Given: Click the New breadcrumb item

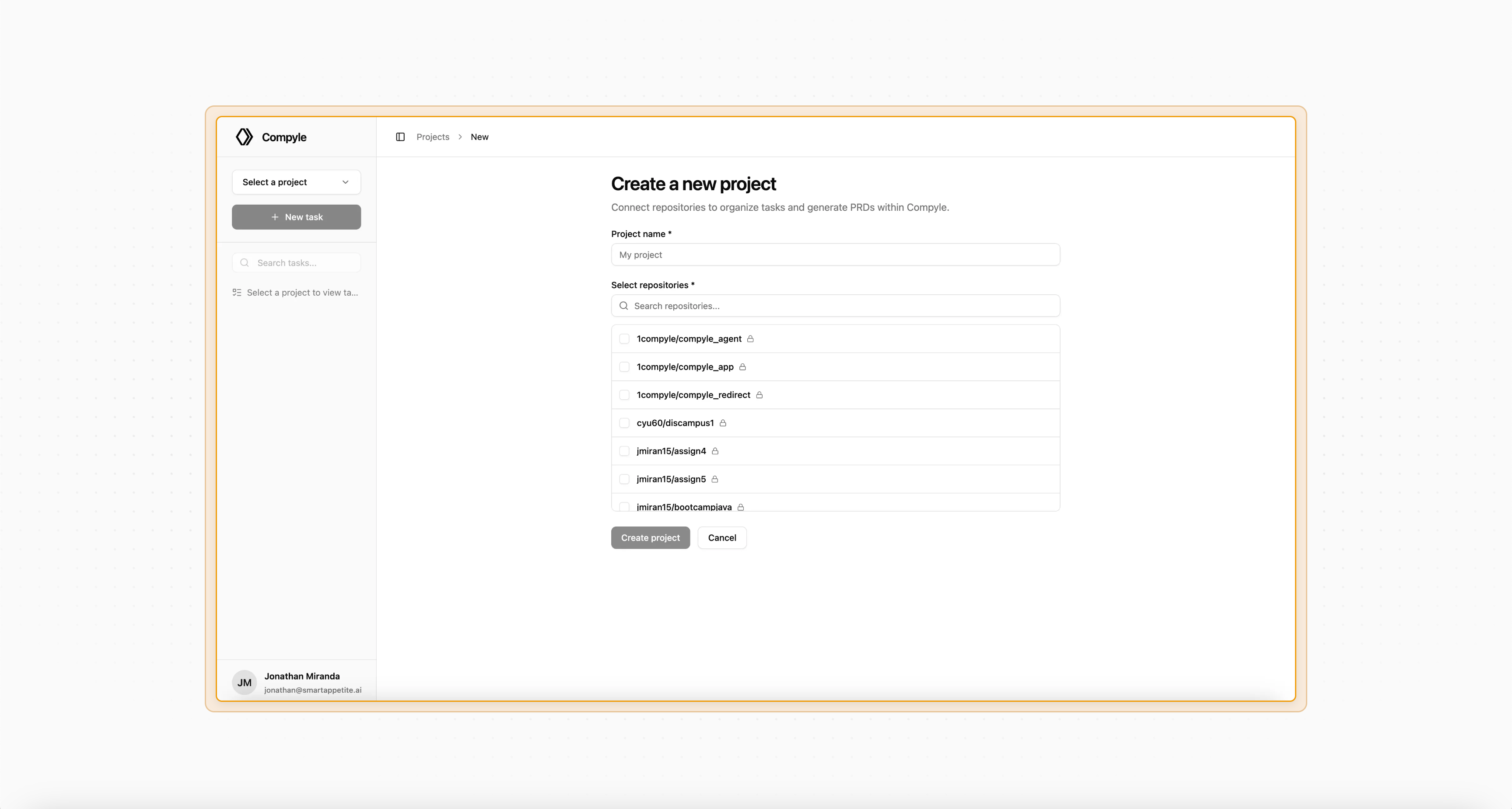Looking at the screenshot, I should coord(479,137).
